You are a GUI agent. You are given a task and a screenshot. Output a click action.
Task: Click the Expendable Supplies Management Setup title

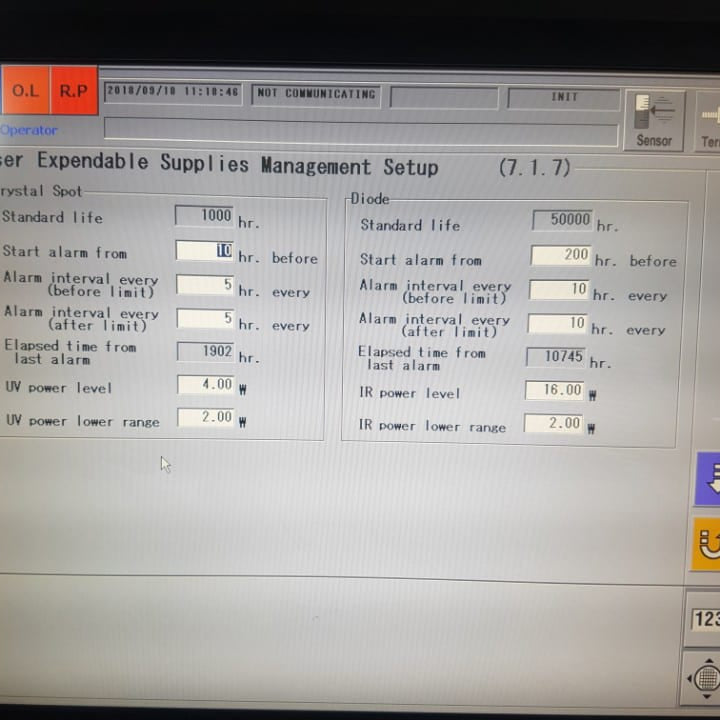(x=237, y=165)
